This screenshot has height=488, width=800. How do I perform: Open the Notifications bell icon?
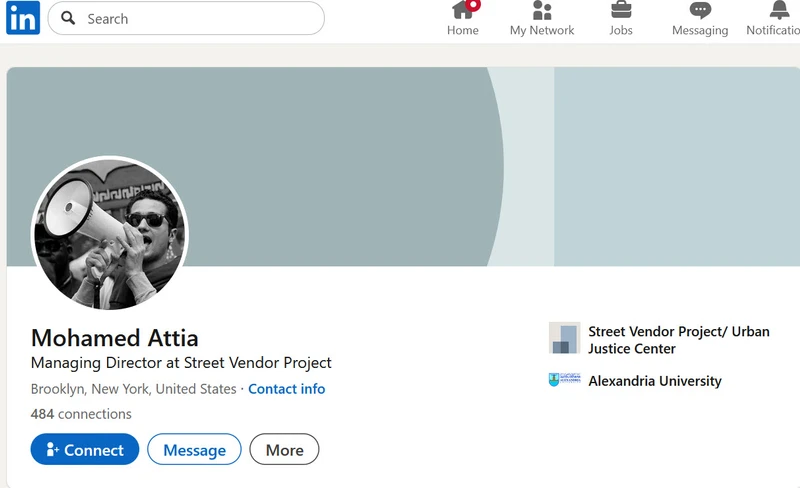click(x=779, y=10)
